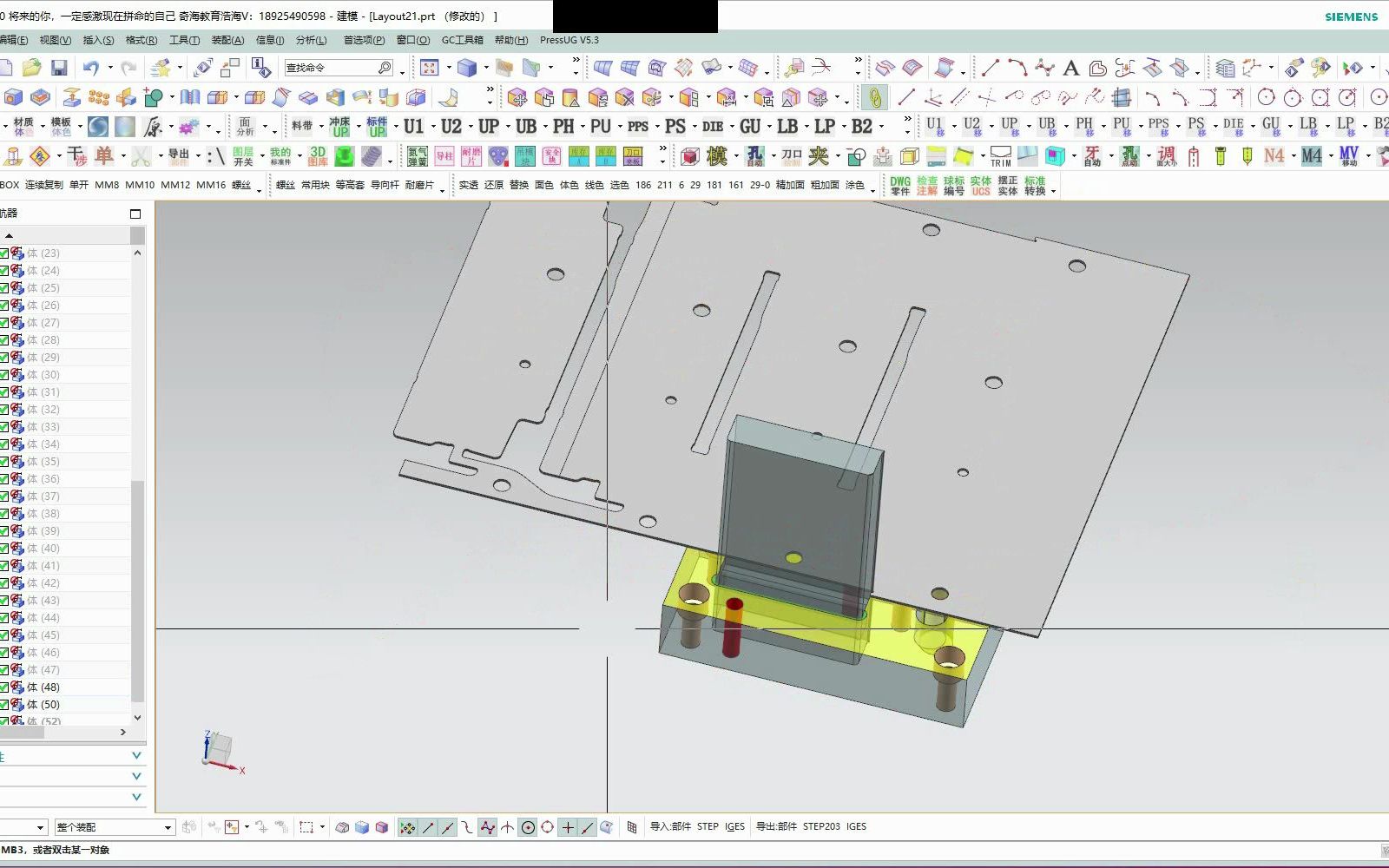Viewport: 1389px width, 868px height.
Task: Toggle the checkbox for 体 (48)
Action: (4, 687)
